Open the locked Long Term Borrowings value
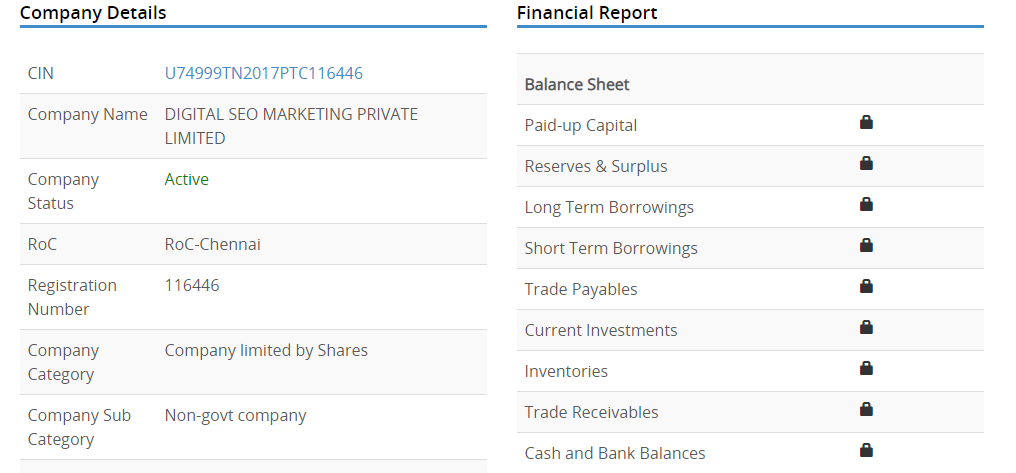Screen dimensions: 1016x473 pyautogui.click(x=866, y=204)
